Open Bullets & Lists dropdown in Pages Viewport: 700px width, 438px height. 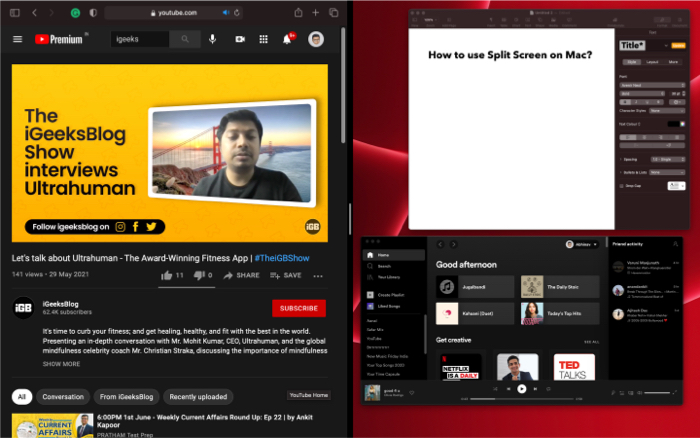(667, 172)
